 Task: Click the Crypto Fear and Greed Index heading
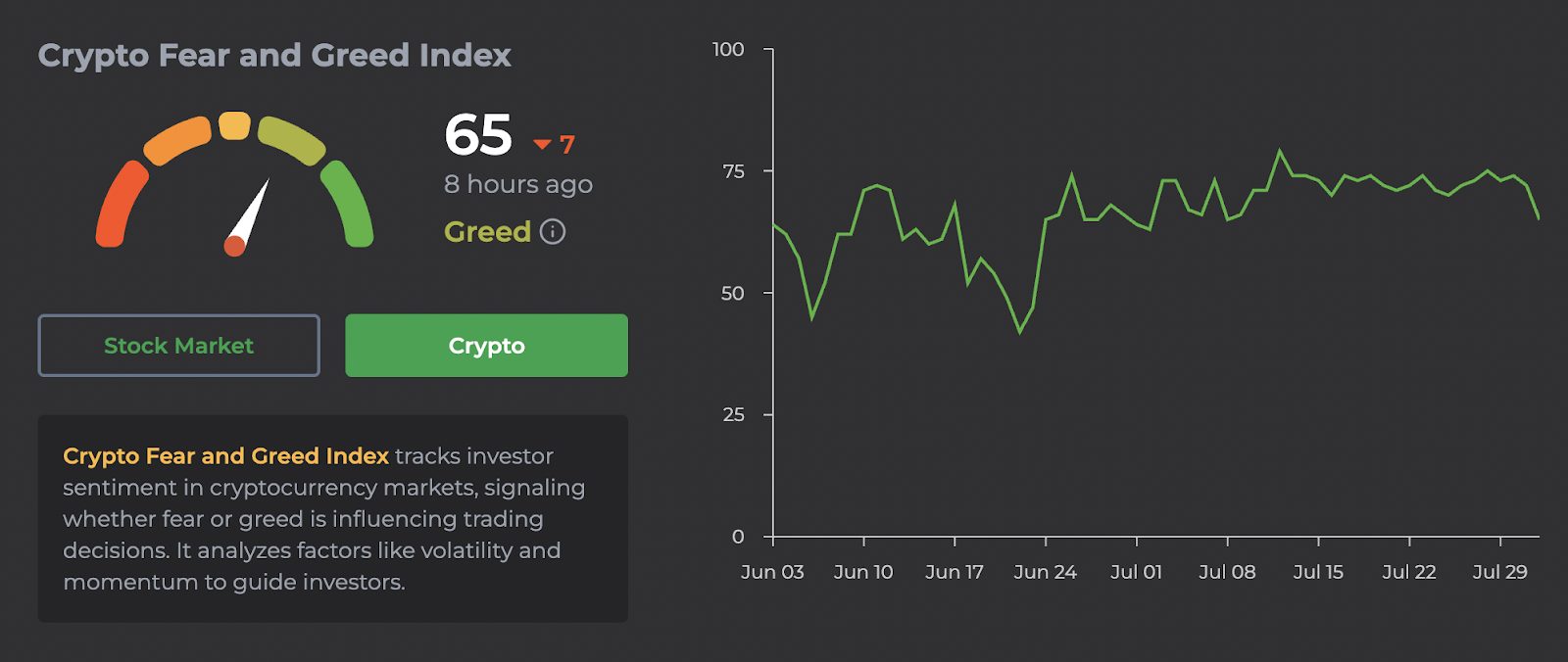pos(274,56)
